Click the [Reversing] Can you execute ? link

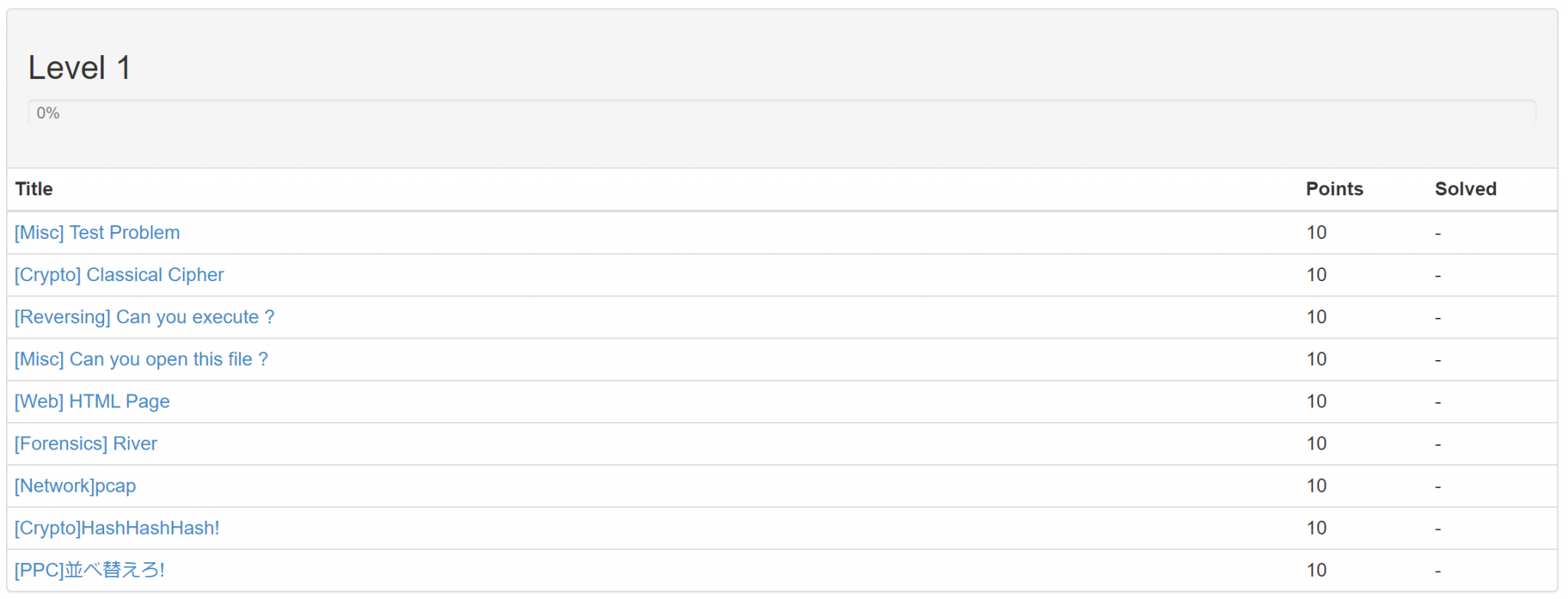pos(144,317)
